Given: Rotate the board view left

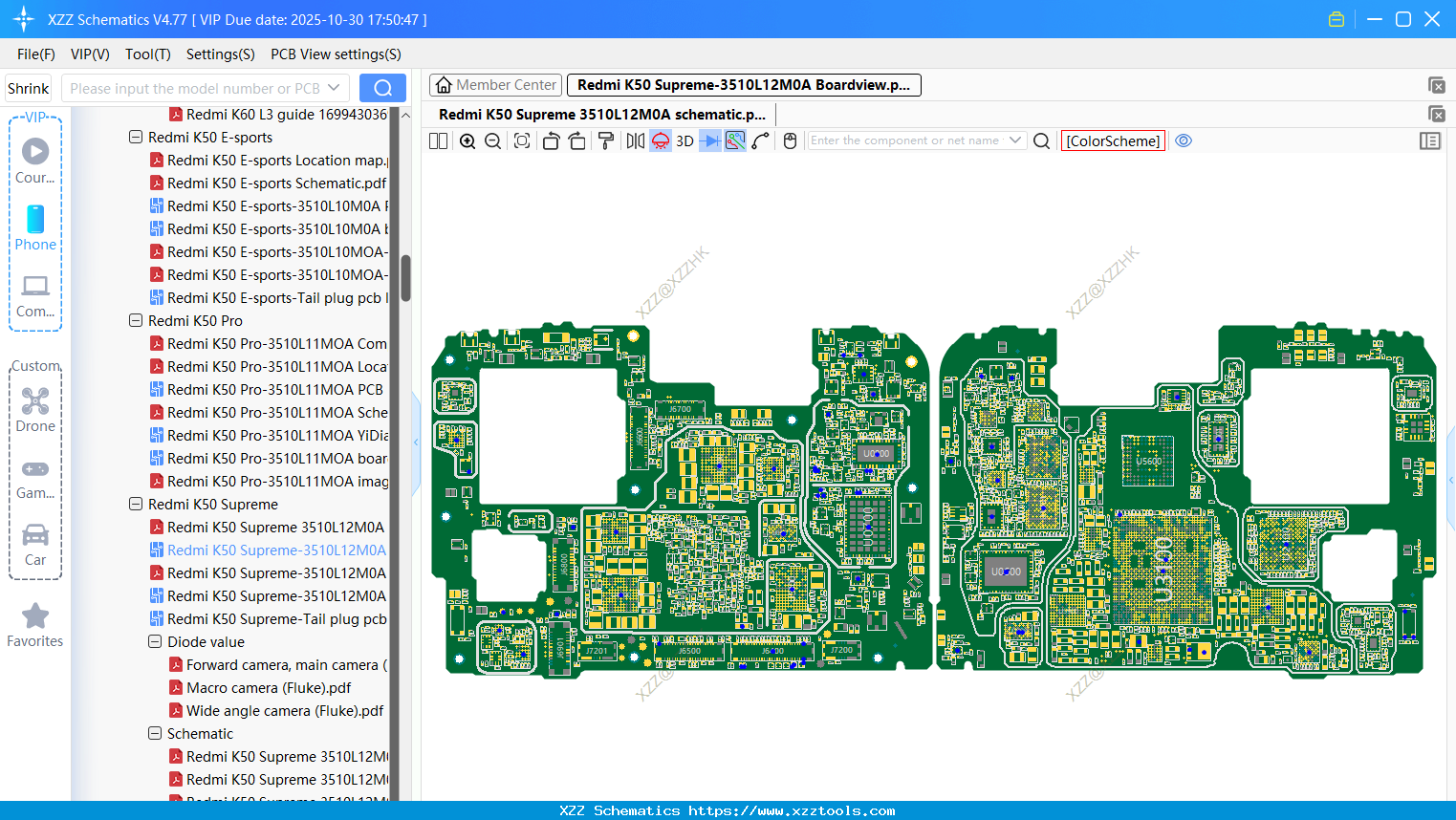Looking at the screenshot, I should pyautogui.click(x=551, y=140).
